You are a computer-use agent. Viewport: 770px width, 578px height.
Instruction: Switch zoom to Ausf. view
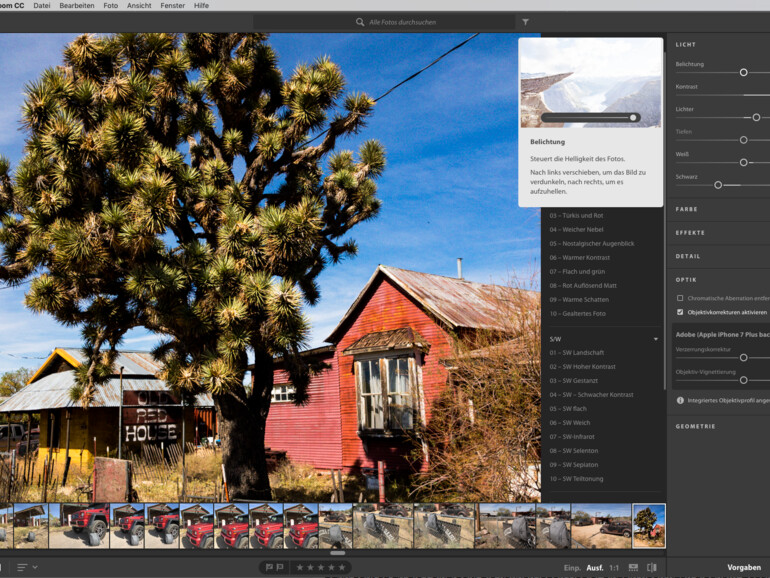coord(595,568)
